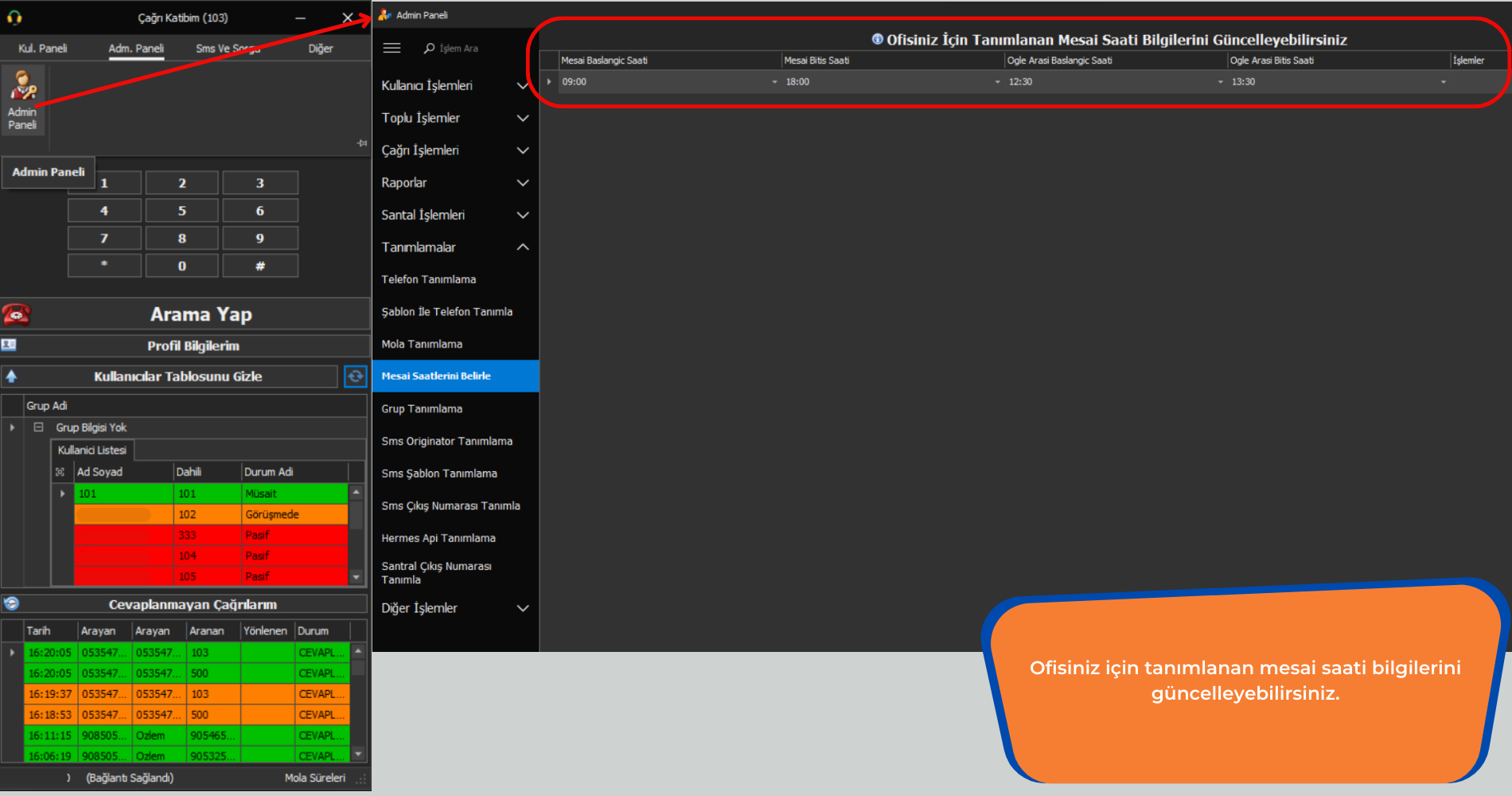Switch to the Kul. Panel tab
1512x796 pixels.
[x=43, y=49]
